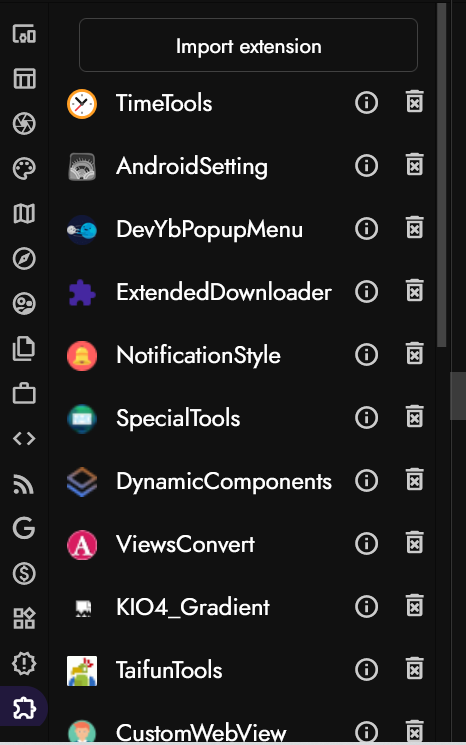Click the Import extension button

click(x=248, y=45)
